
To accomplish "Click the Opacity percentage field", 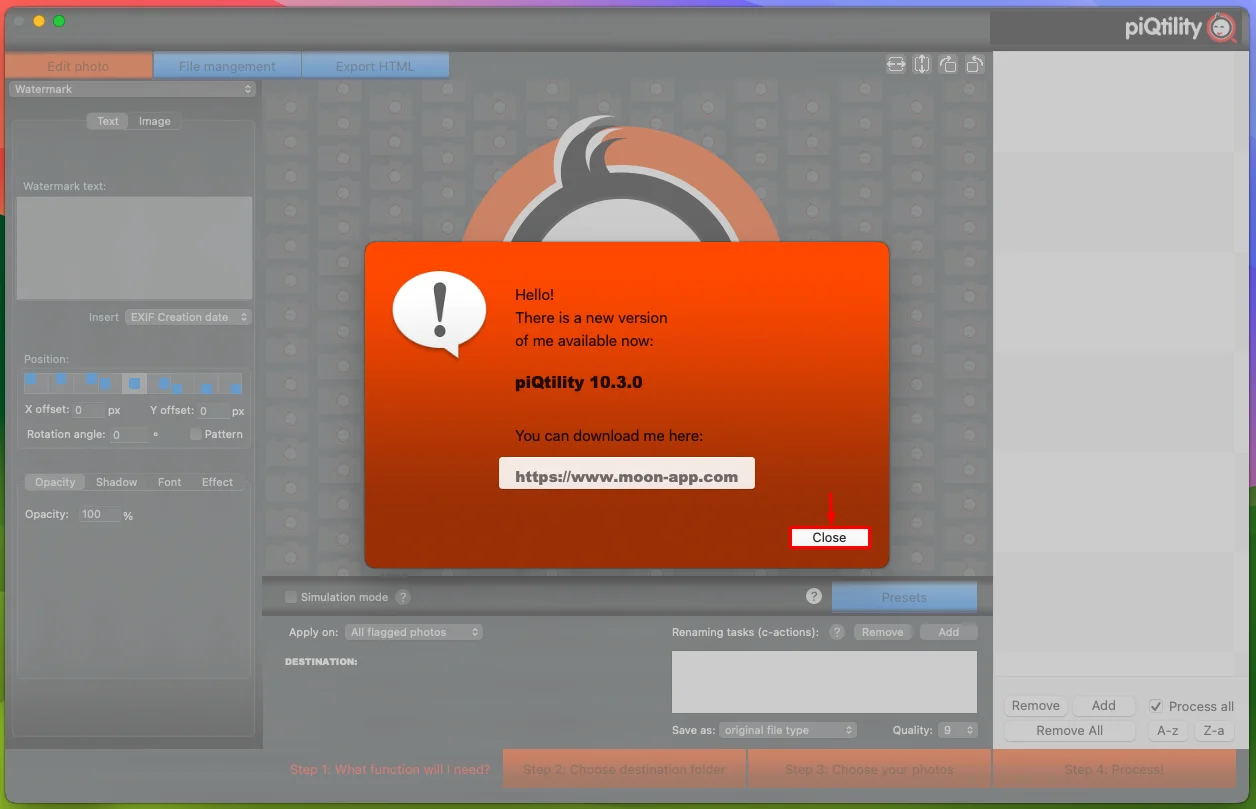I will coord(99,514).
